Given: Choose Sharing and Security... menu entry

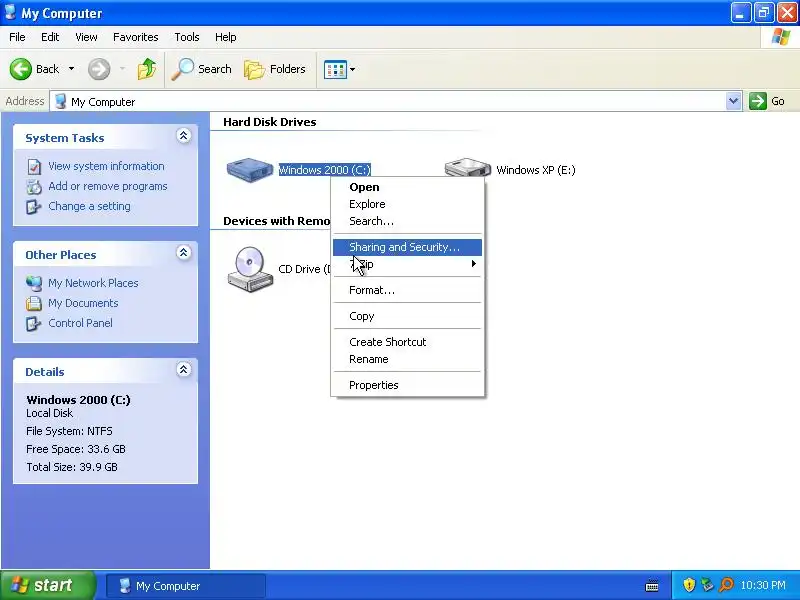Looking at the screenshot, I should [x=407, y=247].
